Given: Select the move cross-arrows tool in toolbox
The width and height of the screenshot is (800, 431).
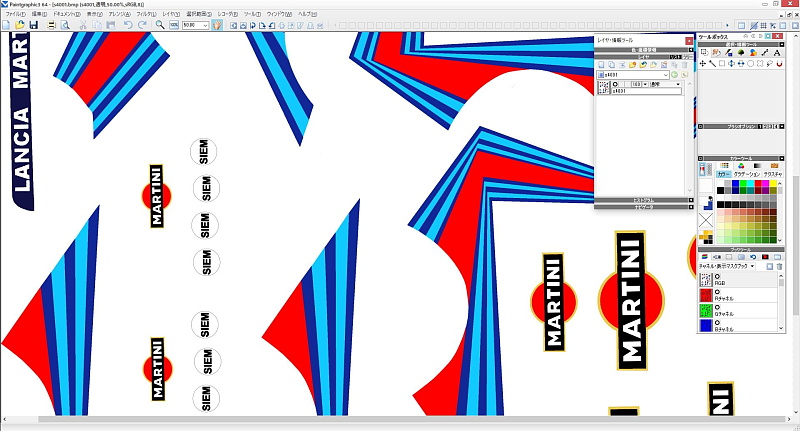Looking at the screenshot, I should [x=703, y=64].
